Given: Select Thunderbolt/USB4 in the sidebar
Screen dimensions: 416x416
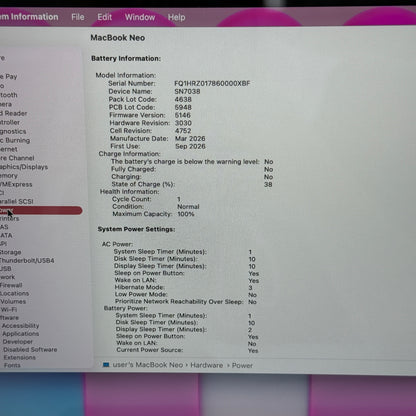Looking at the screenshot, I should point(27,261).
